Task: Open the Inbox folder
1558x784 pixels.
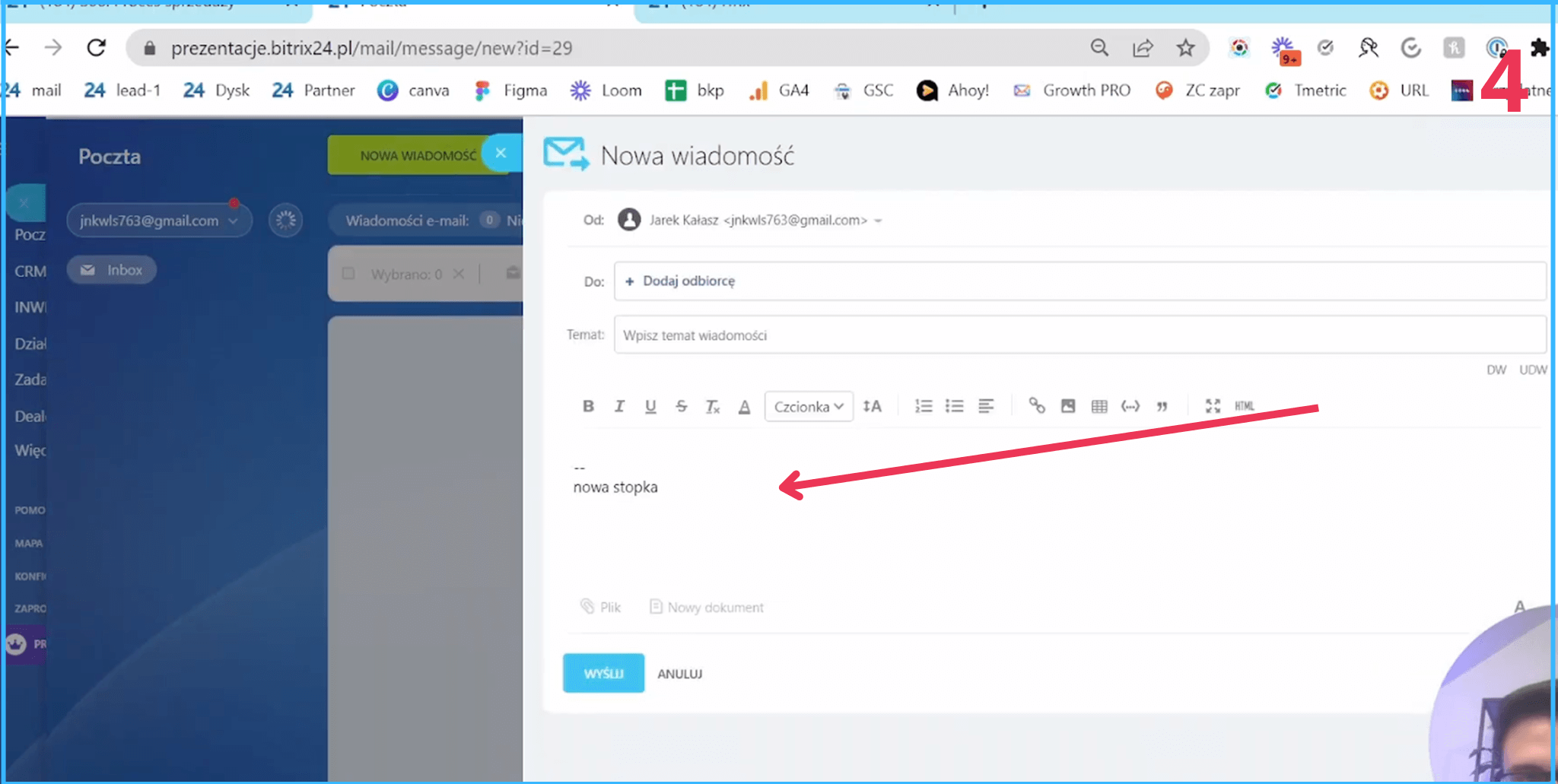Action: pyautogui.click(x=112, y=270)
